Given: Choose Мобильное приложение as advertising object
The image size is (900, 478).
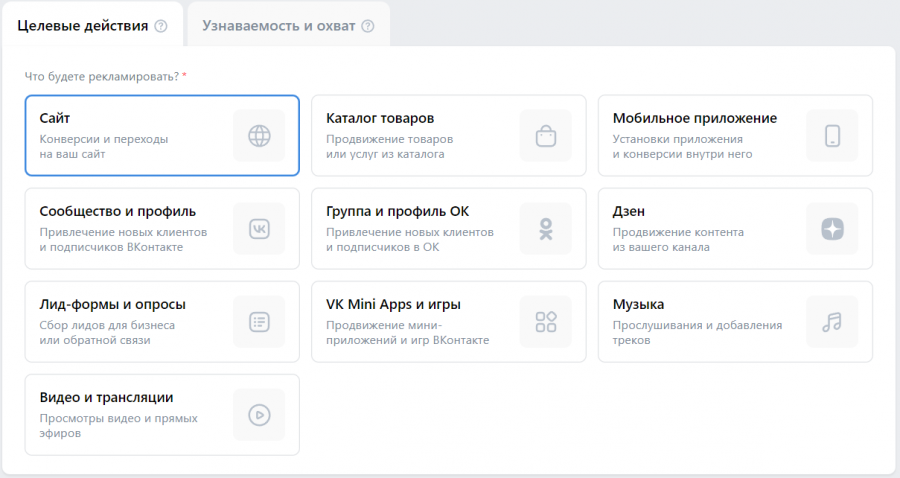Looking at the screenshot, I should click(x=694, y=119).
